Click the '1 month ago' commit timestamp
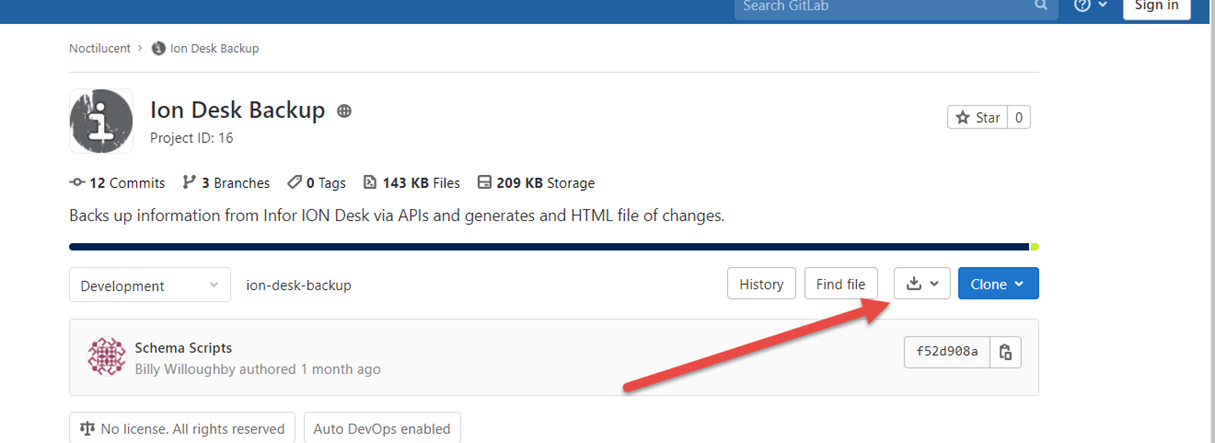Image resolution: width=1215 pixels, height=443 pixels. coord(340,369)
